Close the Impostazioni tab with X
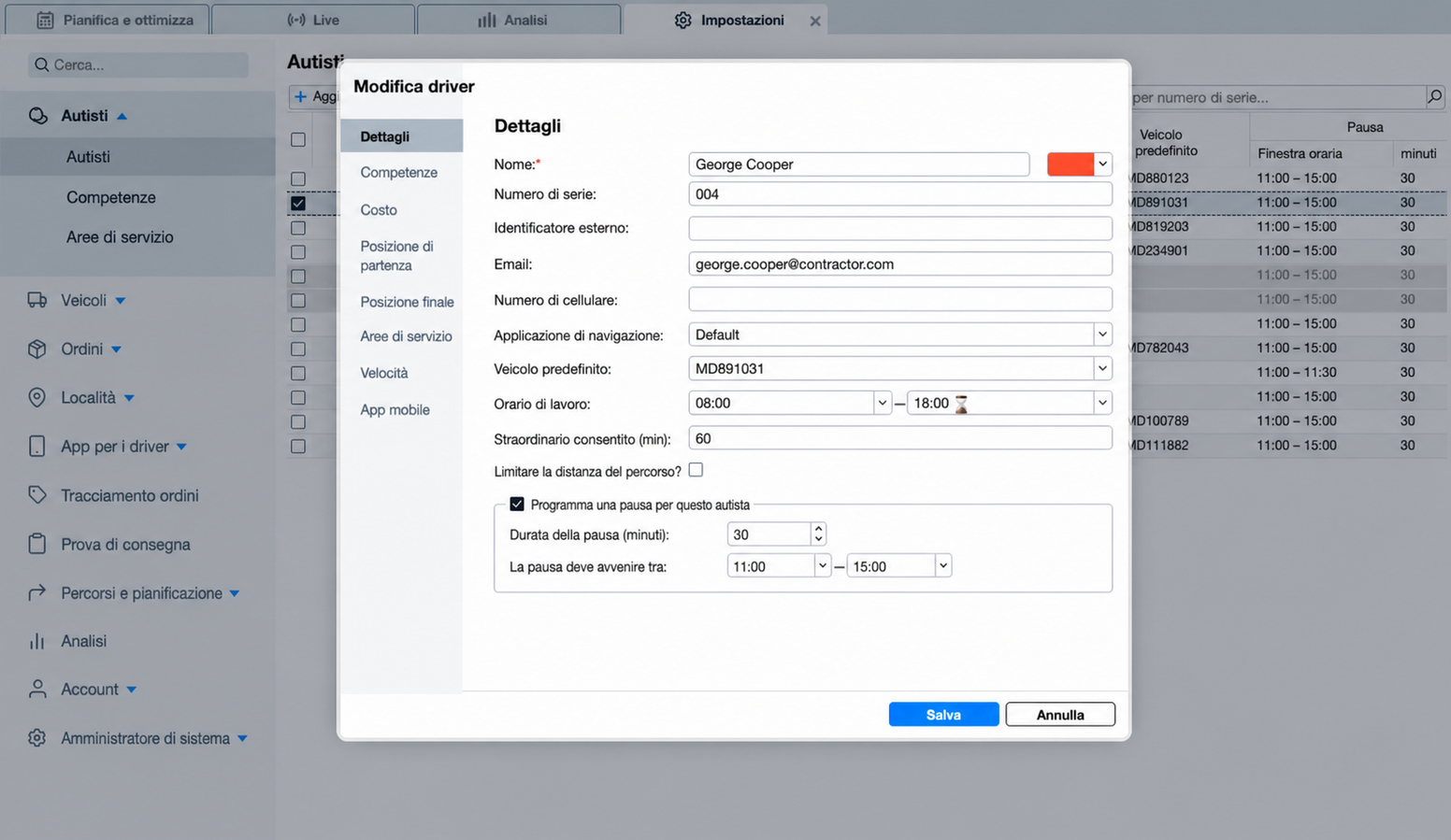 [815, 21]
